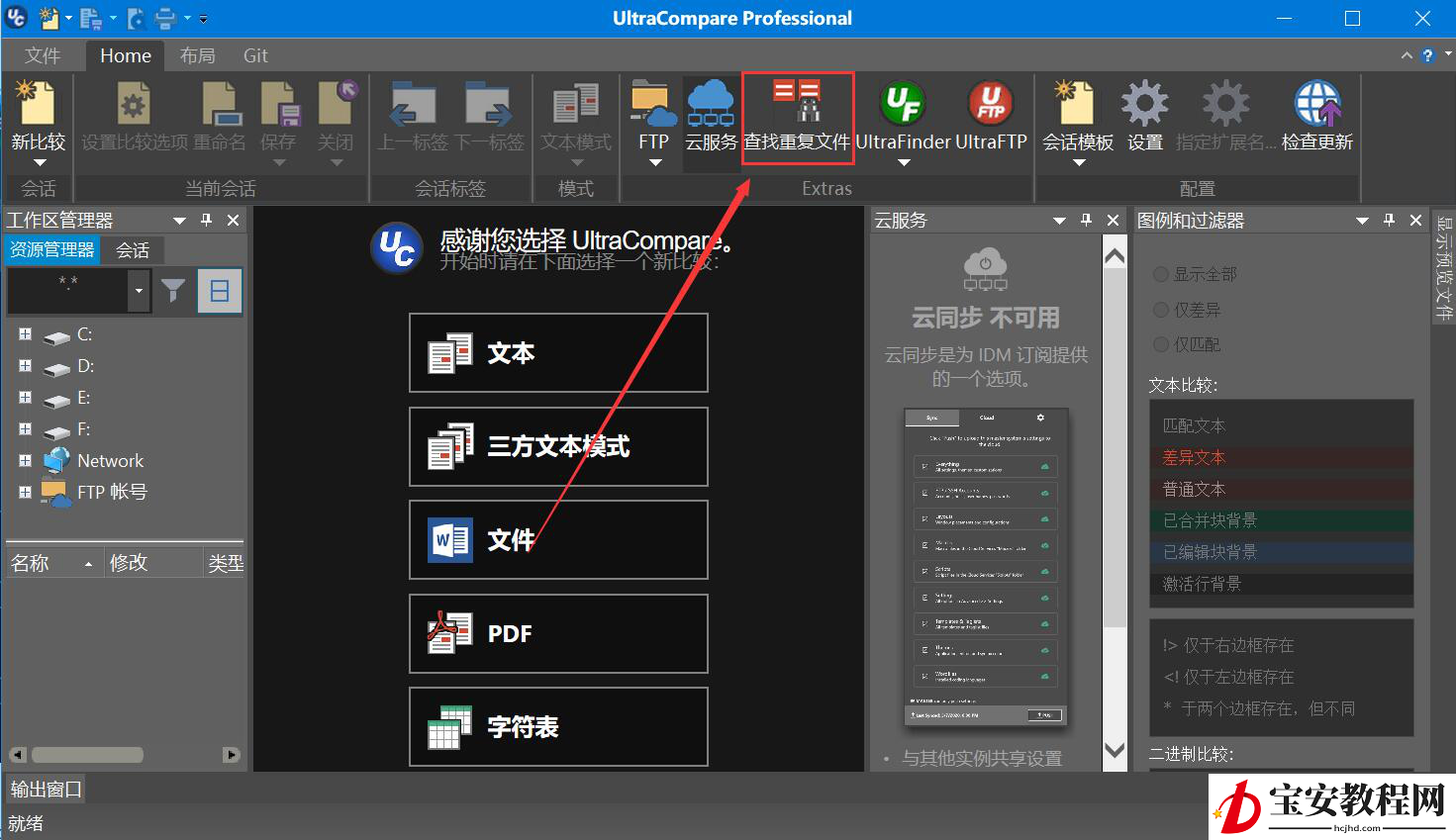Click the new session icon in quick access toolbar
This screenshot has width=1456, height=840.
coord(49,18)
